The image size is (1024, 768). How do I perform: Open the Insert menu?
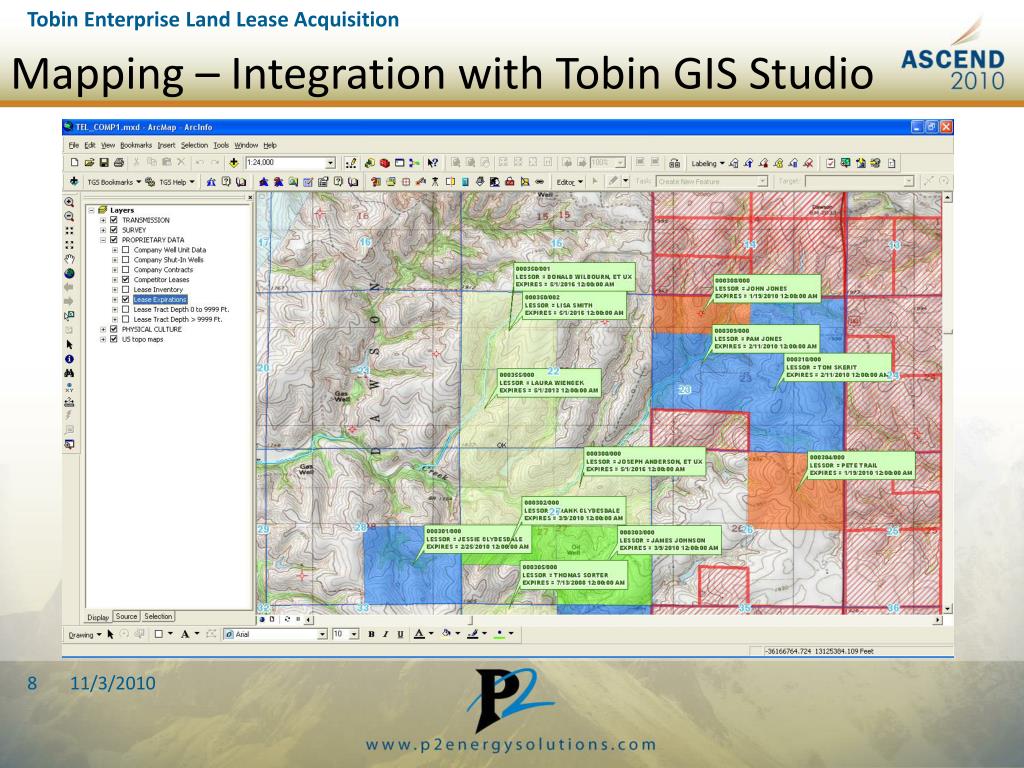pos(167,145)
